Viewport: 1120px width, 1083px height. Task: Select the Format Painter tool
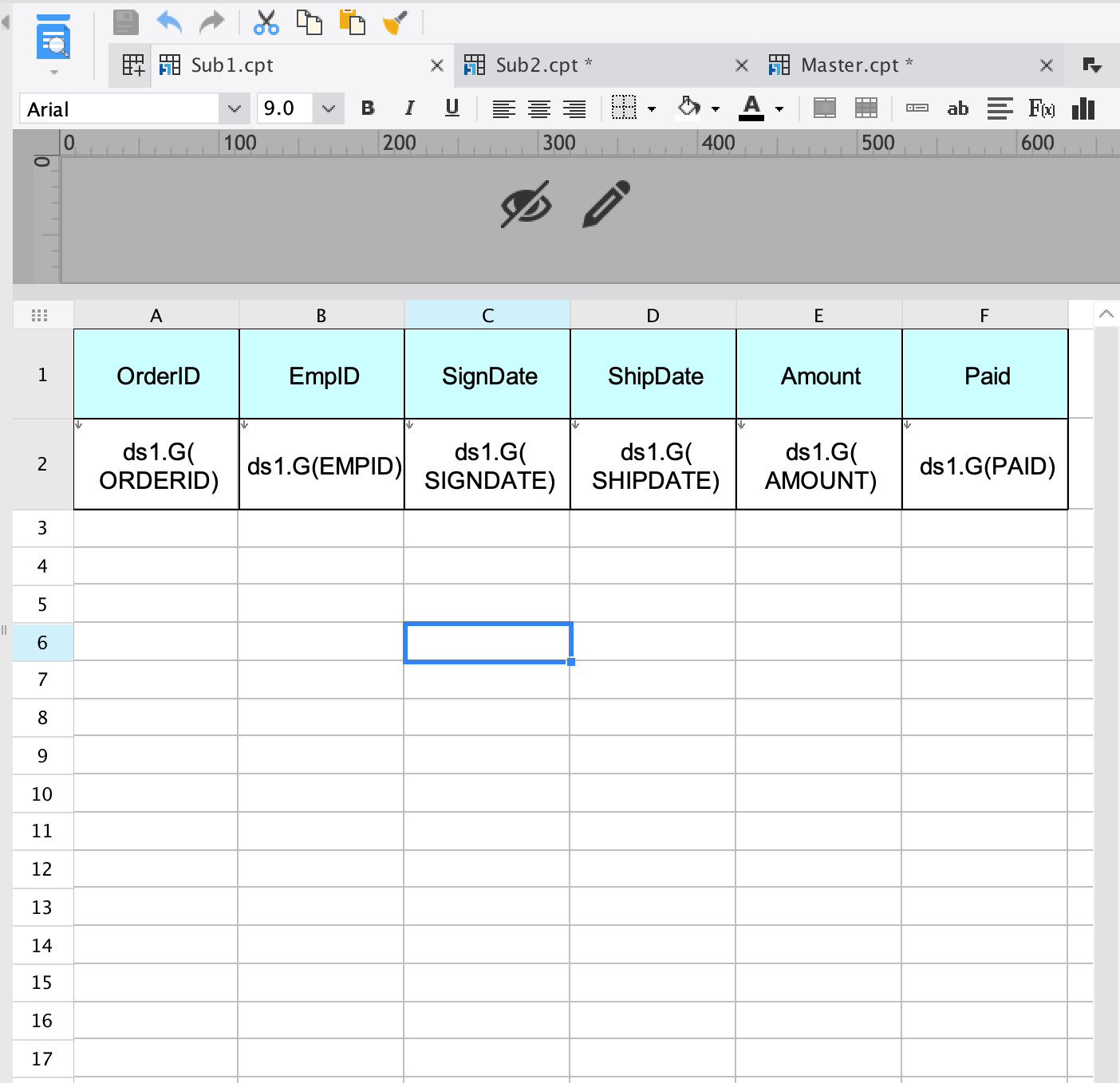click(396, 22)
